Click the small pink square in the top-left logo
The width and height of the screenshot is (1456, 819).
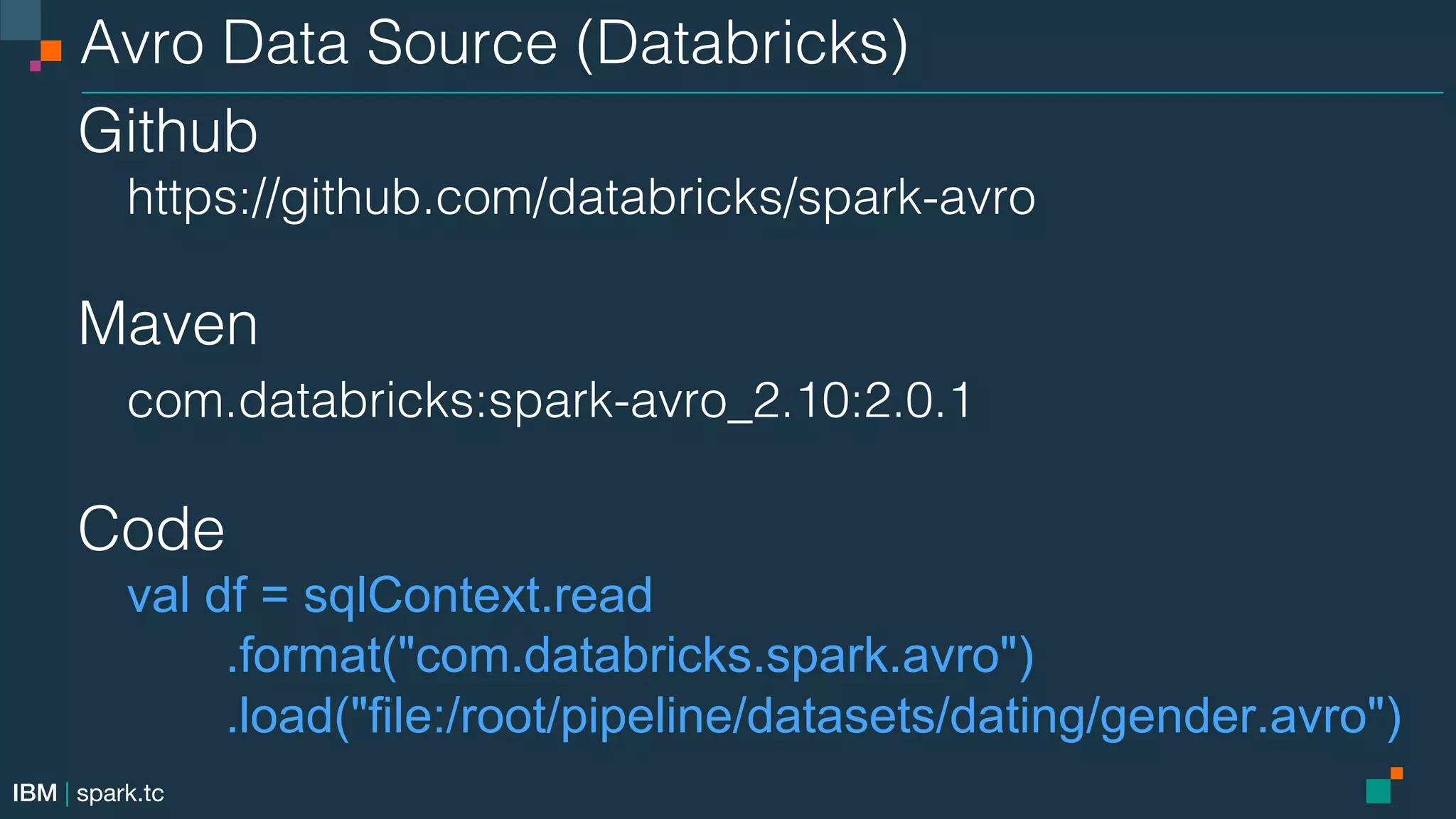pos(35,66)
